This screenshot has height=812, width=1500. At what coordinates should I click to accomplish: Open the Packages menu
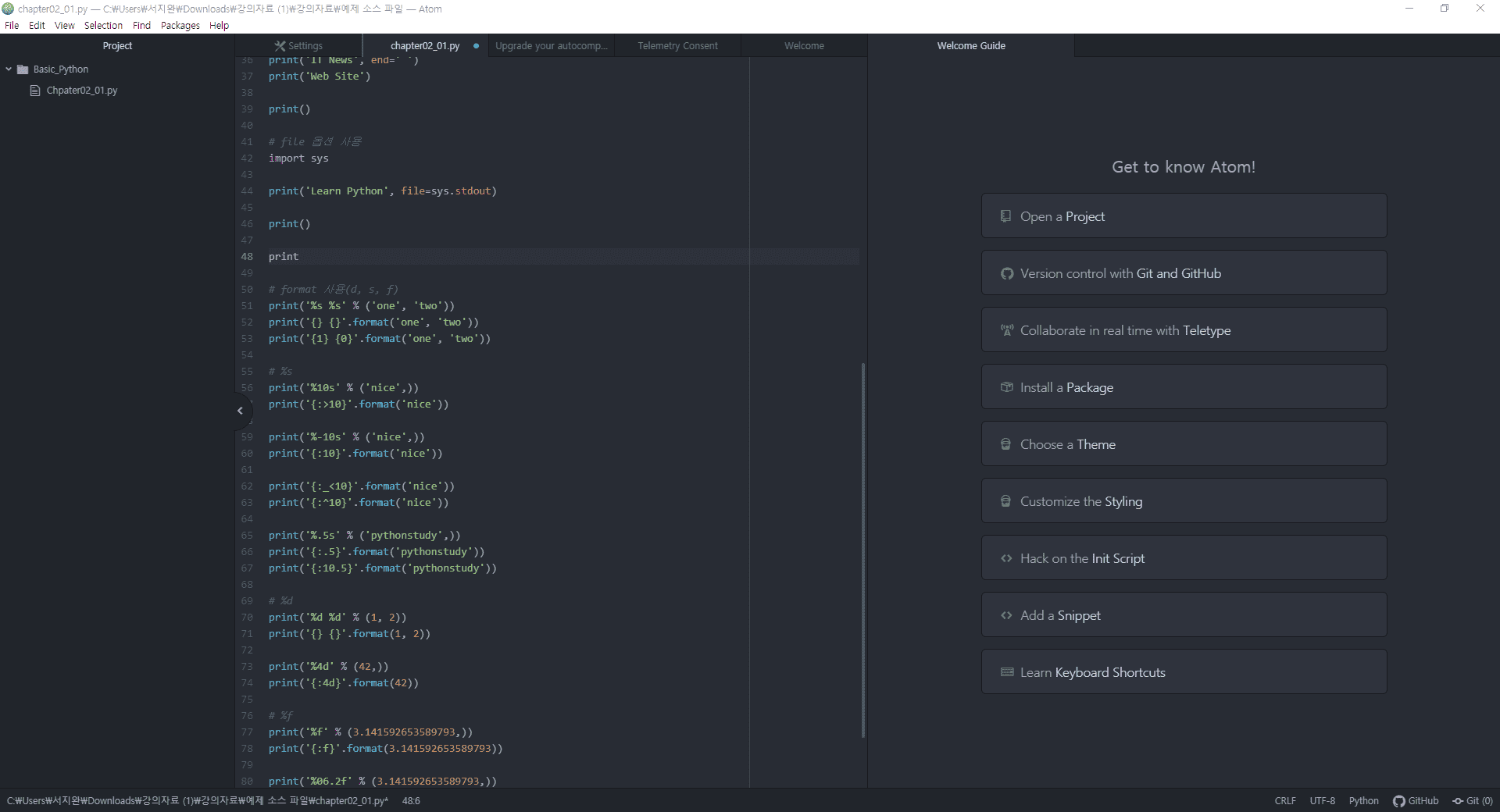[180, 25]
